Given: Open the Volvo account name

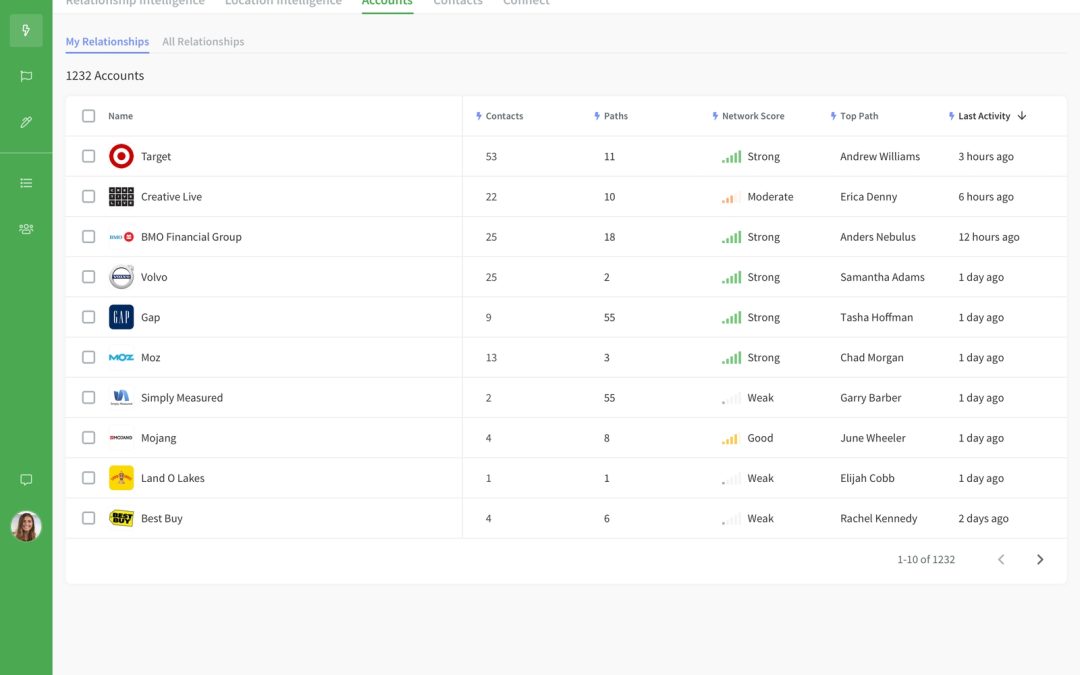Looking at the screenshot, I should point(154,277).
